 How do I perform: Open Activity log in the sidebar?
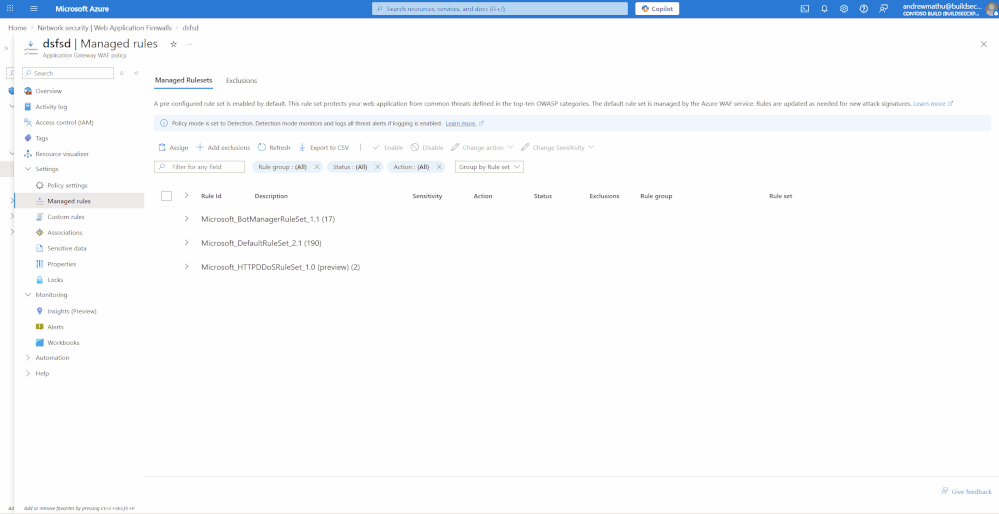point(51,107)
